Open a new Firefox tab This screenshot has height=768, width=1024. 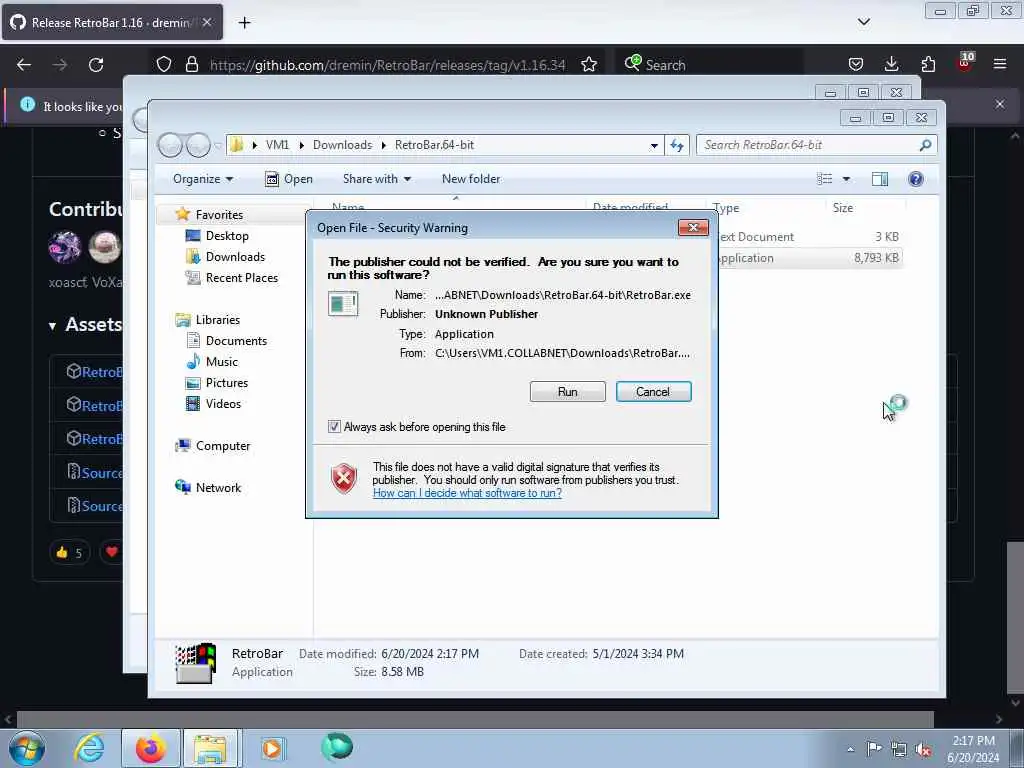point(244,23)
